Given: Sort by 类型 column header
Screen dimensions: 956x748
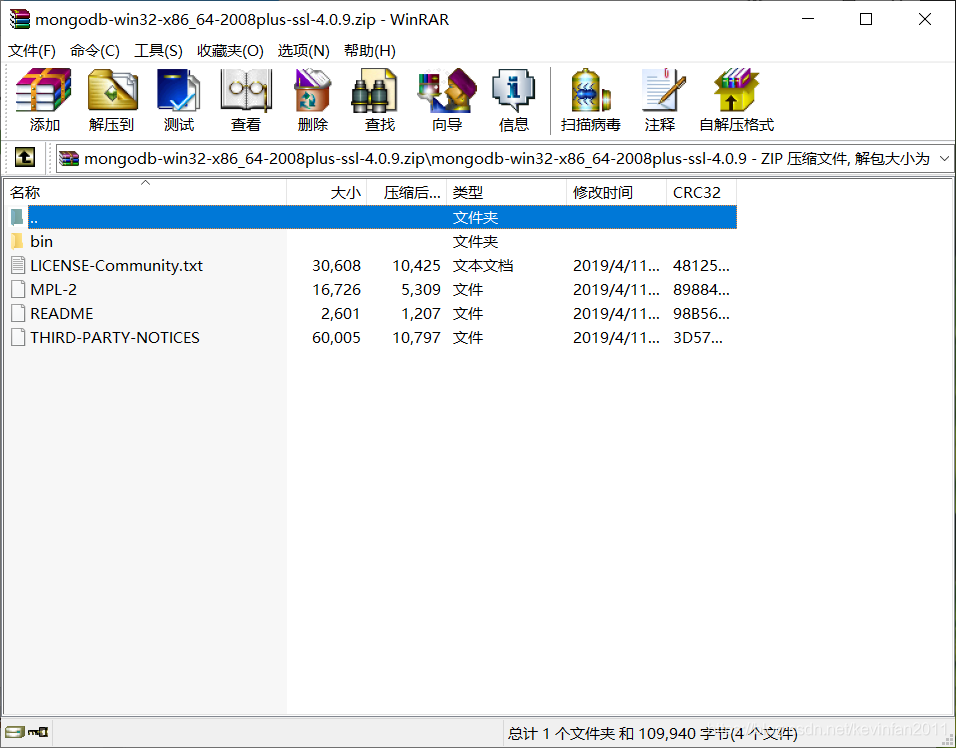Looking at the screenshot, I should [x=507, y=193].
